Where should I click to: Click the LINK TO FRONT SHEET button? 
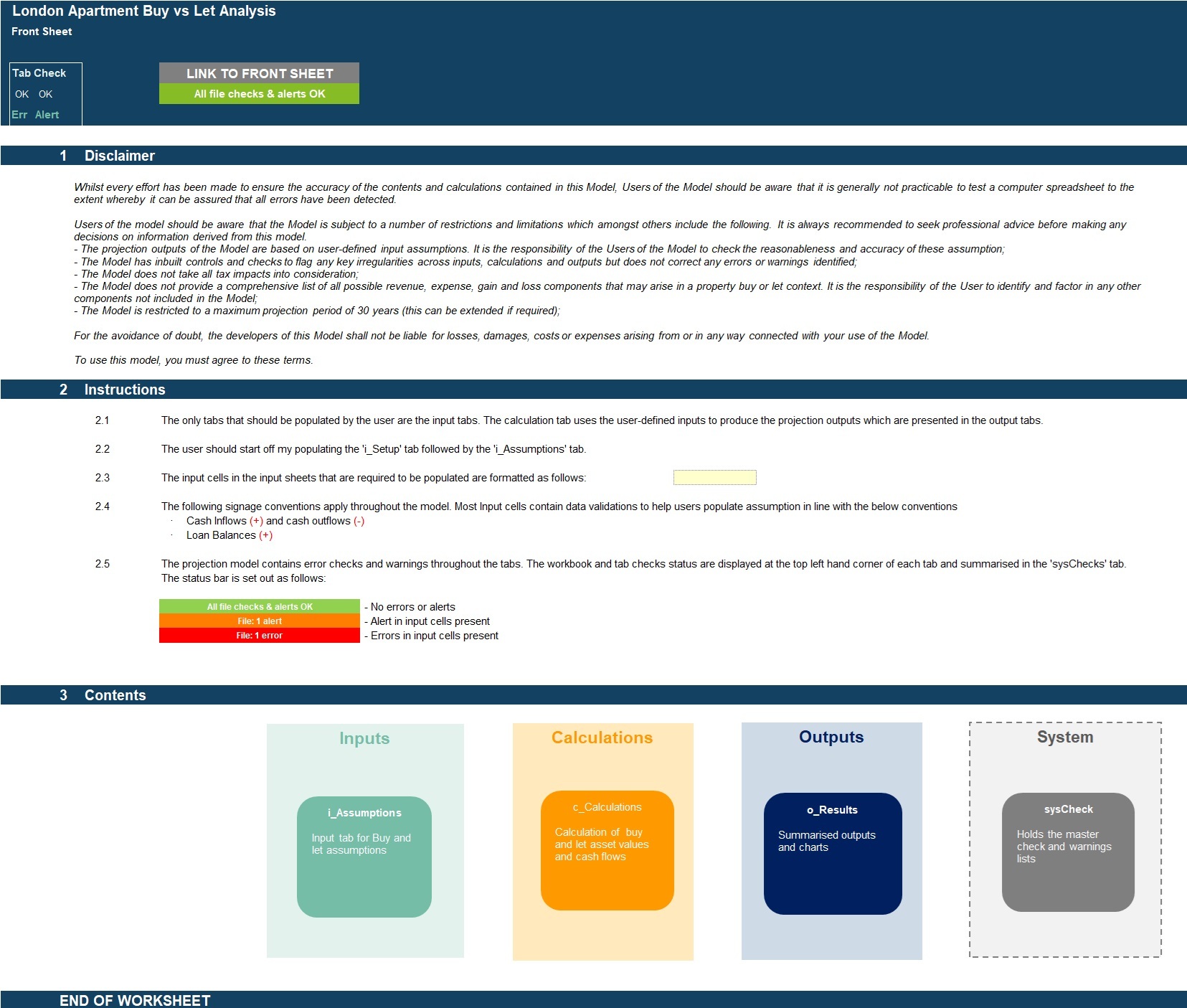[x=259, y=73]
